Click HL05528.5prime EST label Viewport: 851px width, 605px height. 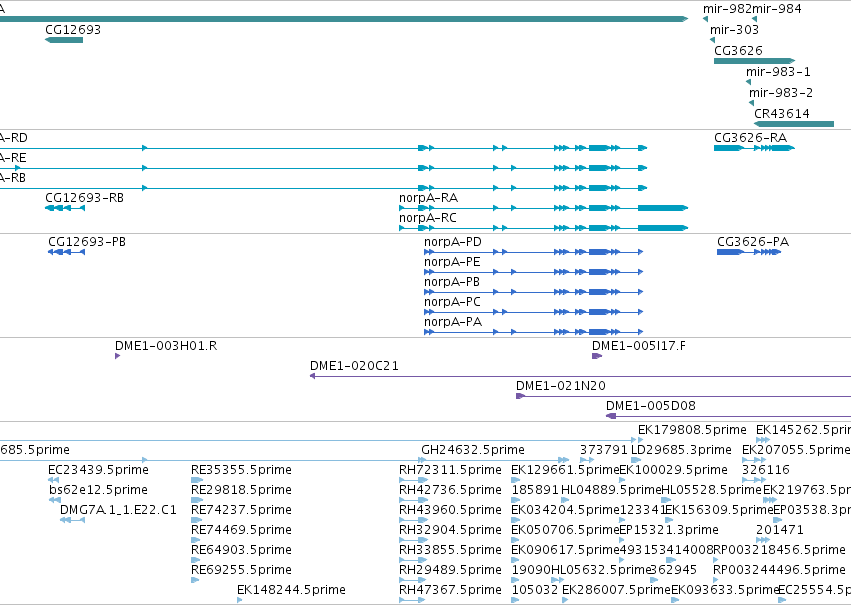pos(712,490)
